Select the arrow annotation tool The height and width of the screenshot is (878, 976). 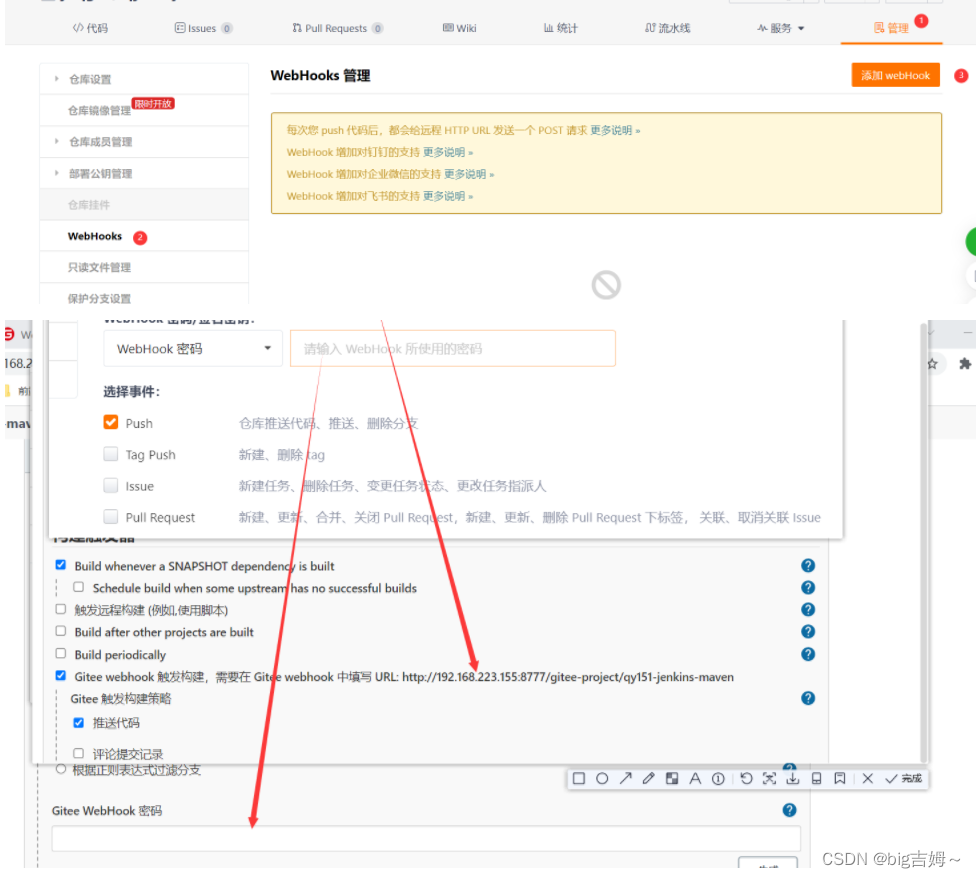(626, 778)
